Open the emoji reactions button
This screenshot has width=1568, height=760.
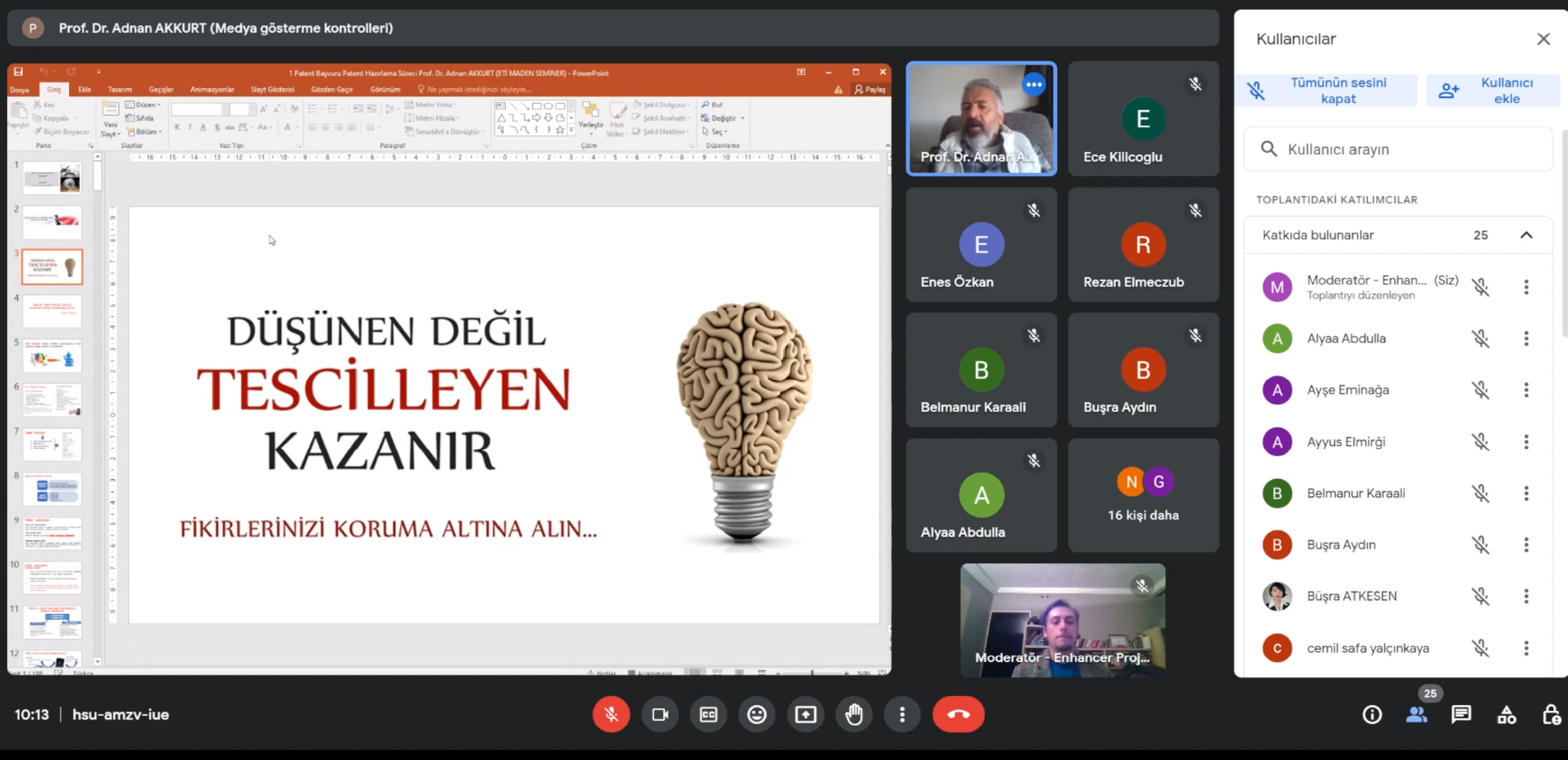coord(757,714)
